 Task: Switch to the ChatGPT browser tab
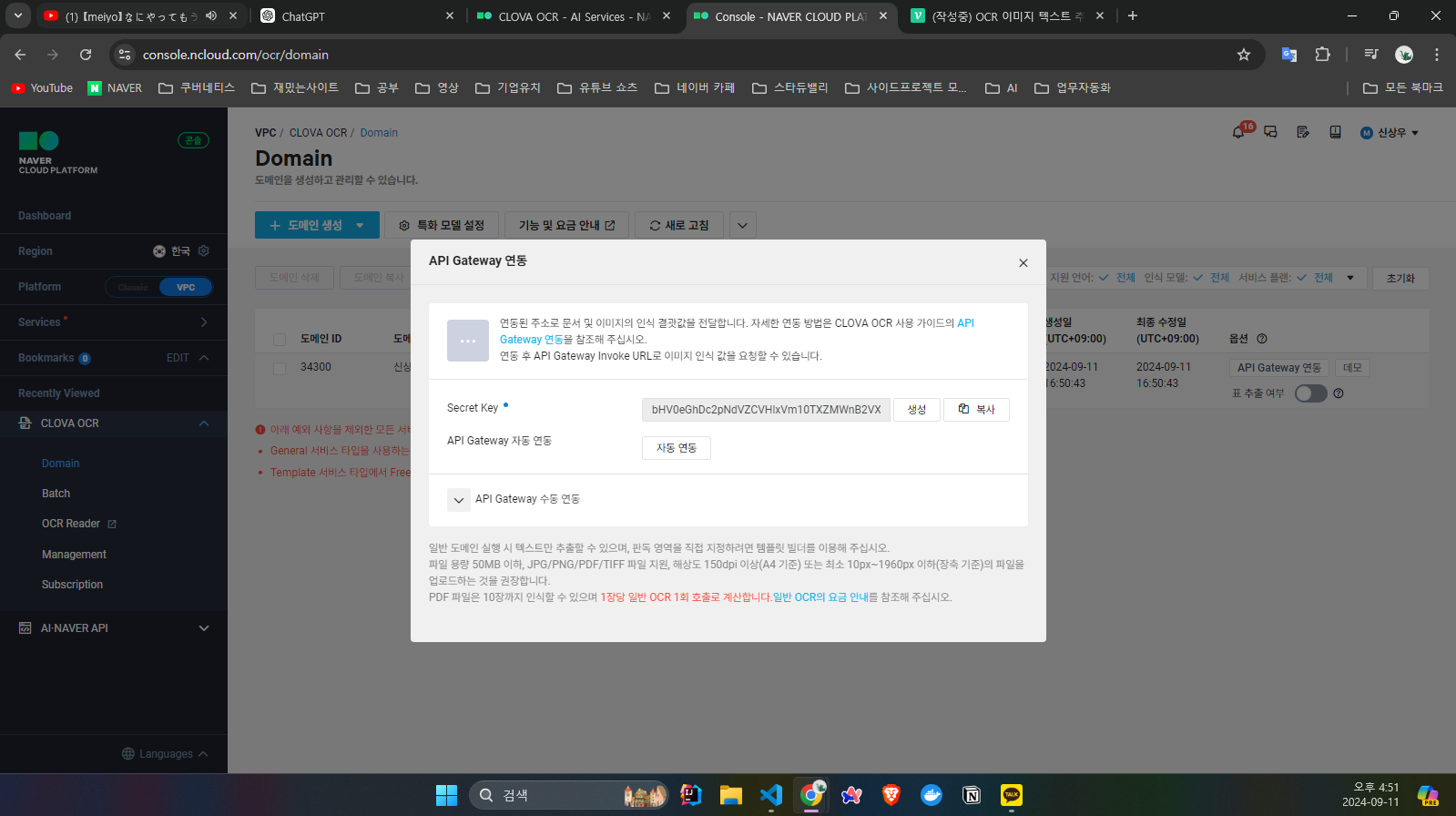pos(357,15)
